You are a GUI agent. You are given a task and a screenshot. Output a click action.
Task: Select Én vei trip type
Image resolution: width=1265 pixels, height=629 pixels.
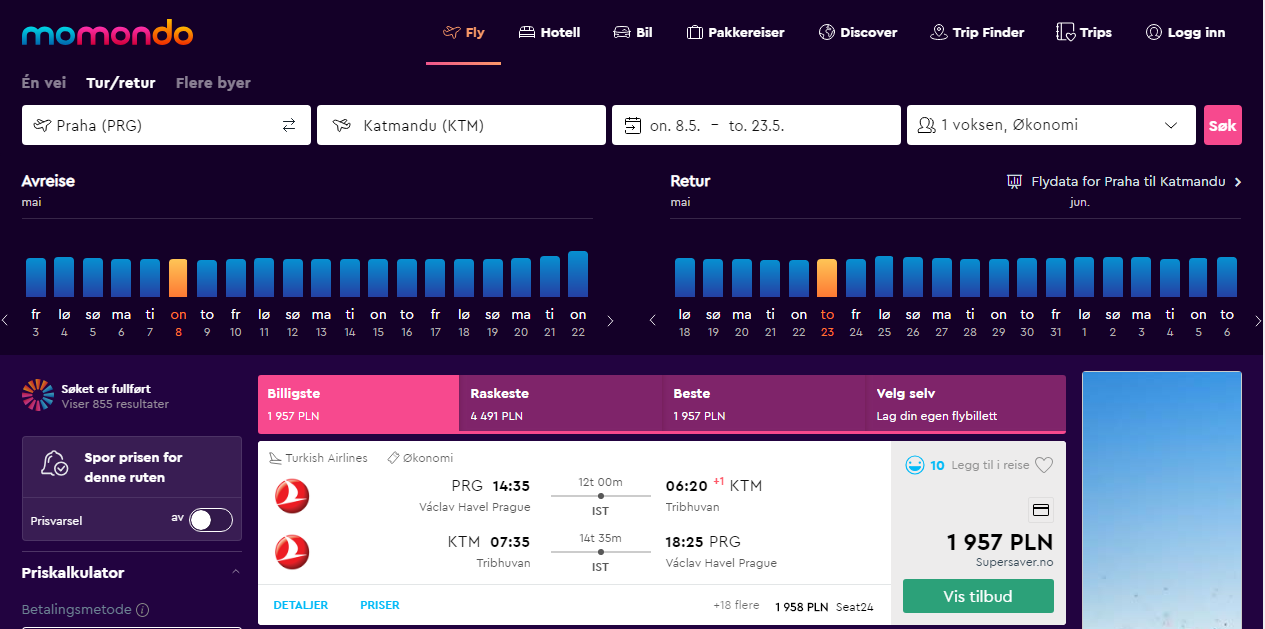(x=44, y=83)
